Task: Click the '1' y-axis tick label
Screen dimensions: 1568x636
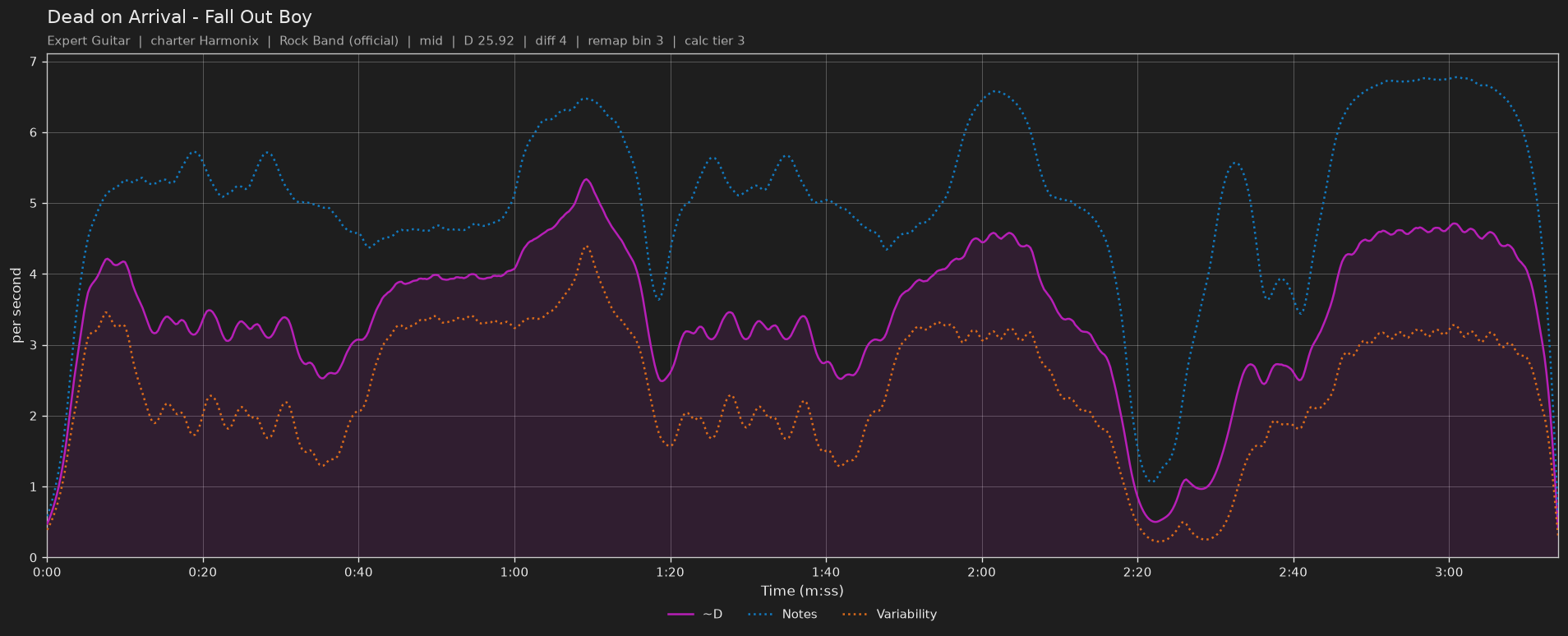Action: [33, 487]
